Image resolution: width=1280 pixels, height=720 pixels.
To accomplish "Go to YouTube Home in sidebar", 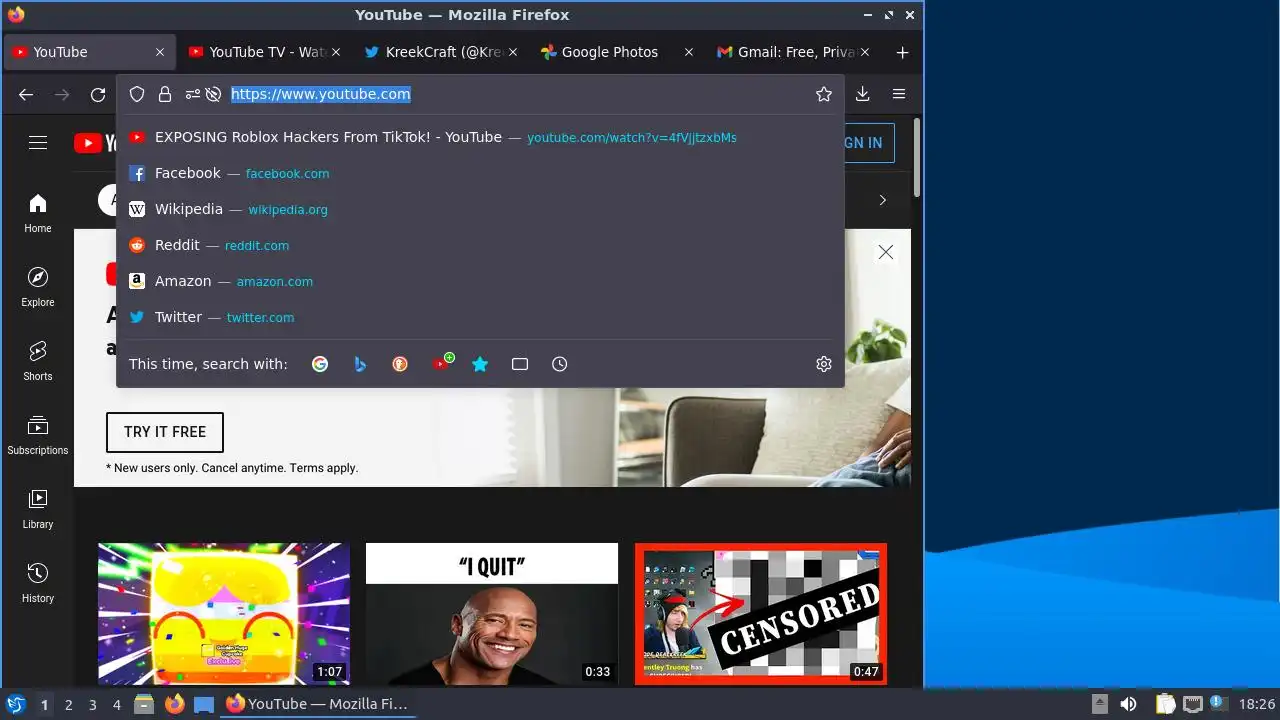I will 38,213.
